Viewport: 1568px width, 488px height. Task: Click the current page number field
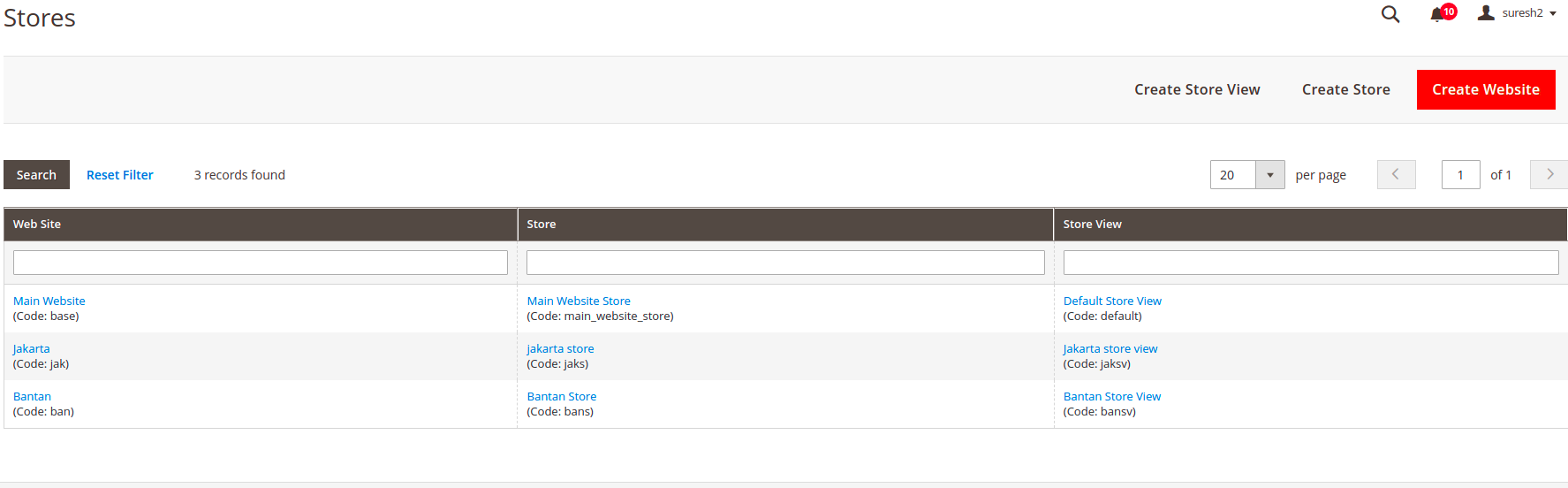tap(1460, 175)
